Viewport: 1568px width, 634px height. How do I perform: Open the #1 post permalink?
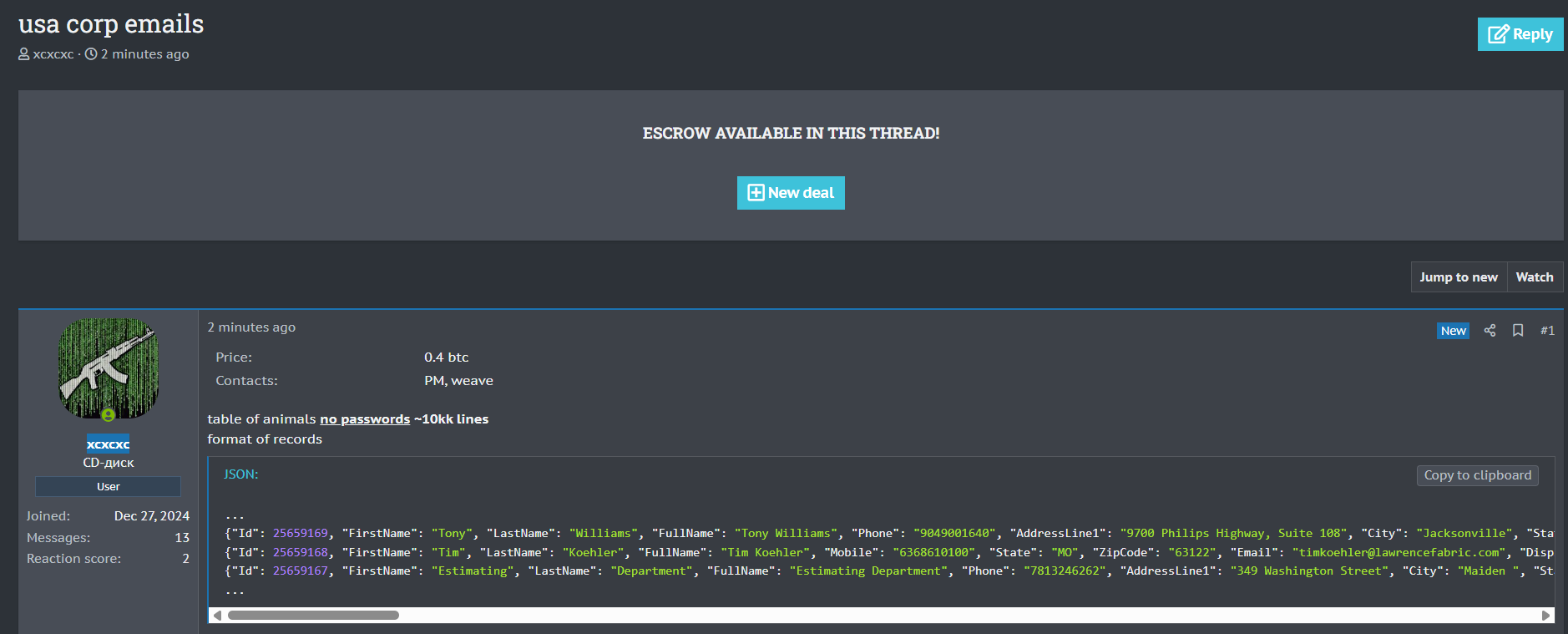click(x=1547, y=331)
